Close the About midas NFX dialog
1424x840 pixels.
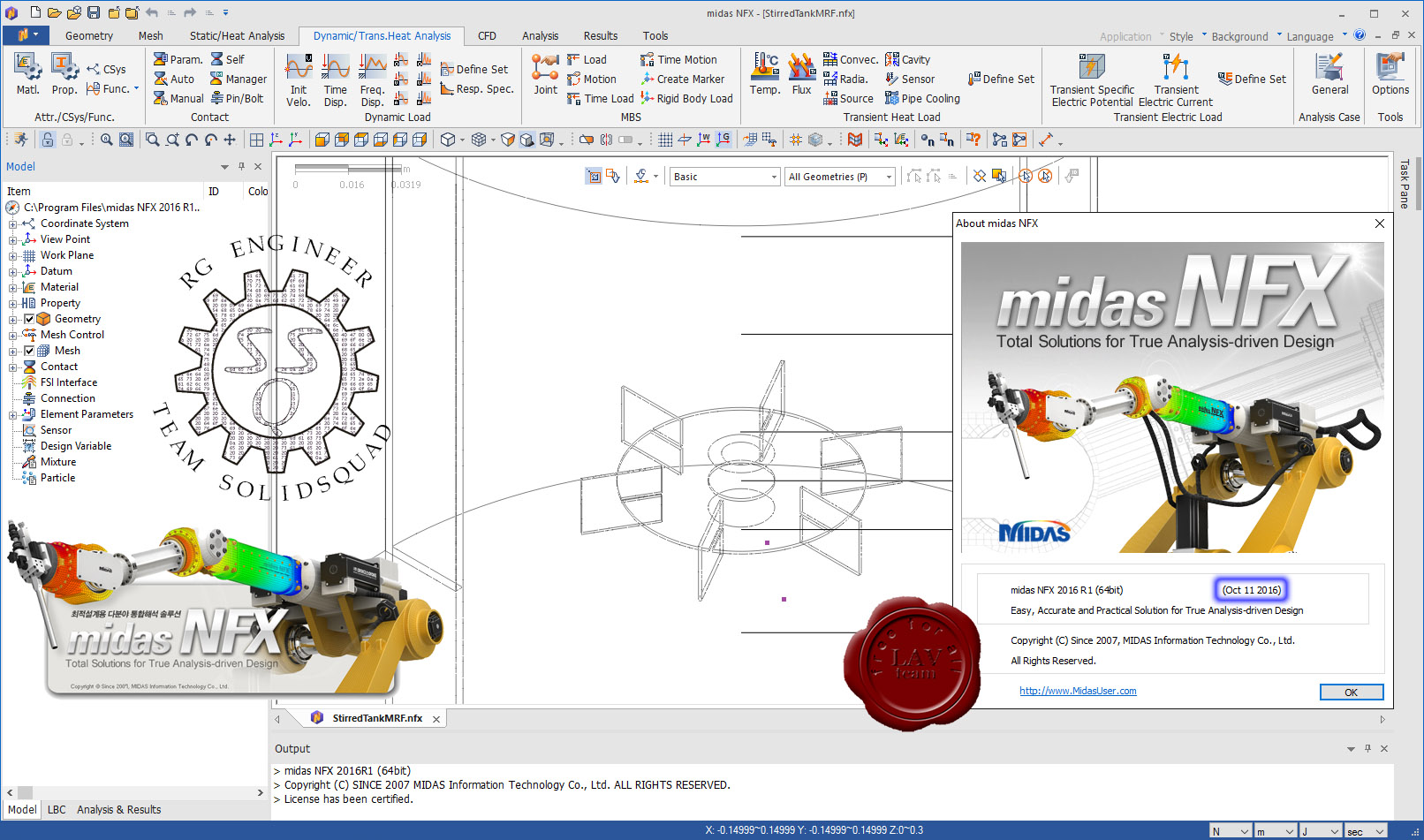click(x=1380, y=223)
